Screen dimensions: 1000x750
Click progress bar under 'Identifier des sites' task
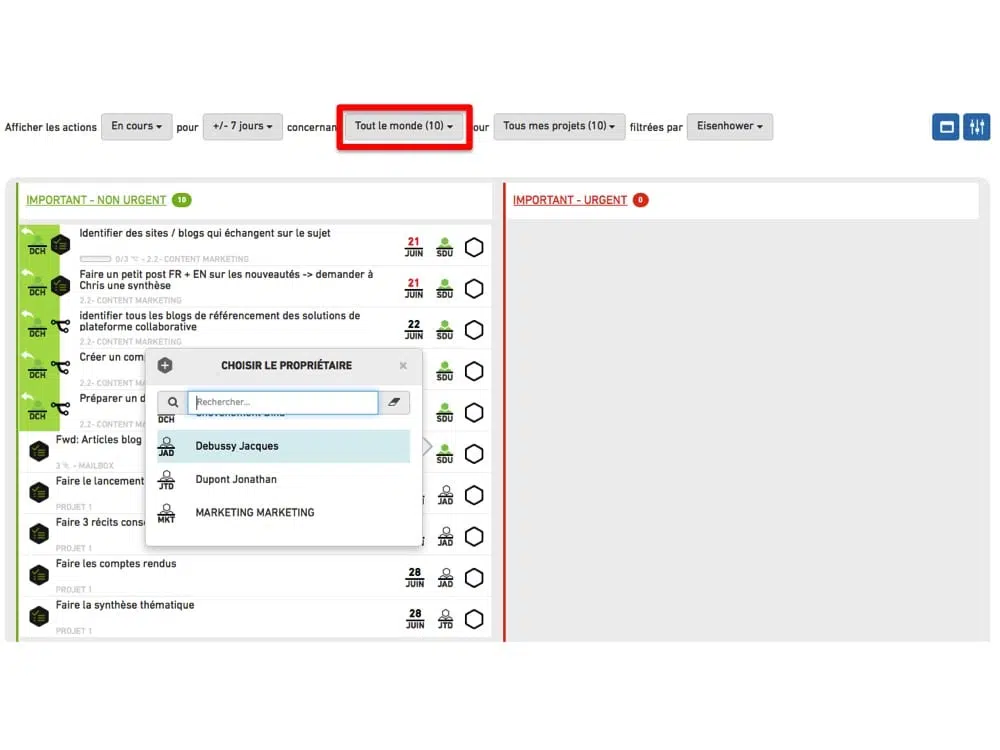coord(96,259)
